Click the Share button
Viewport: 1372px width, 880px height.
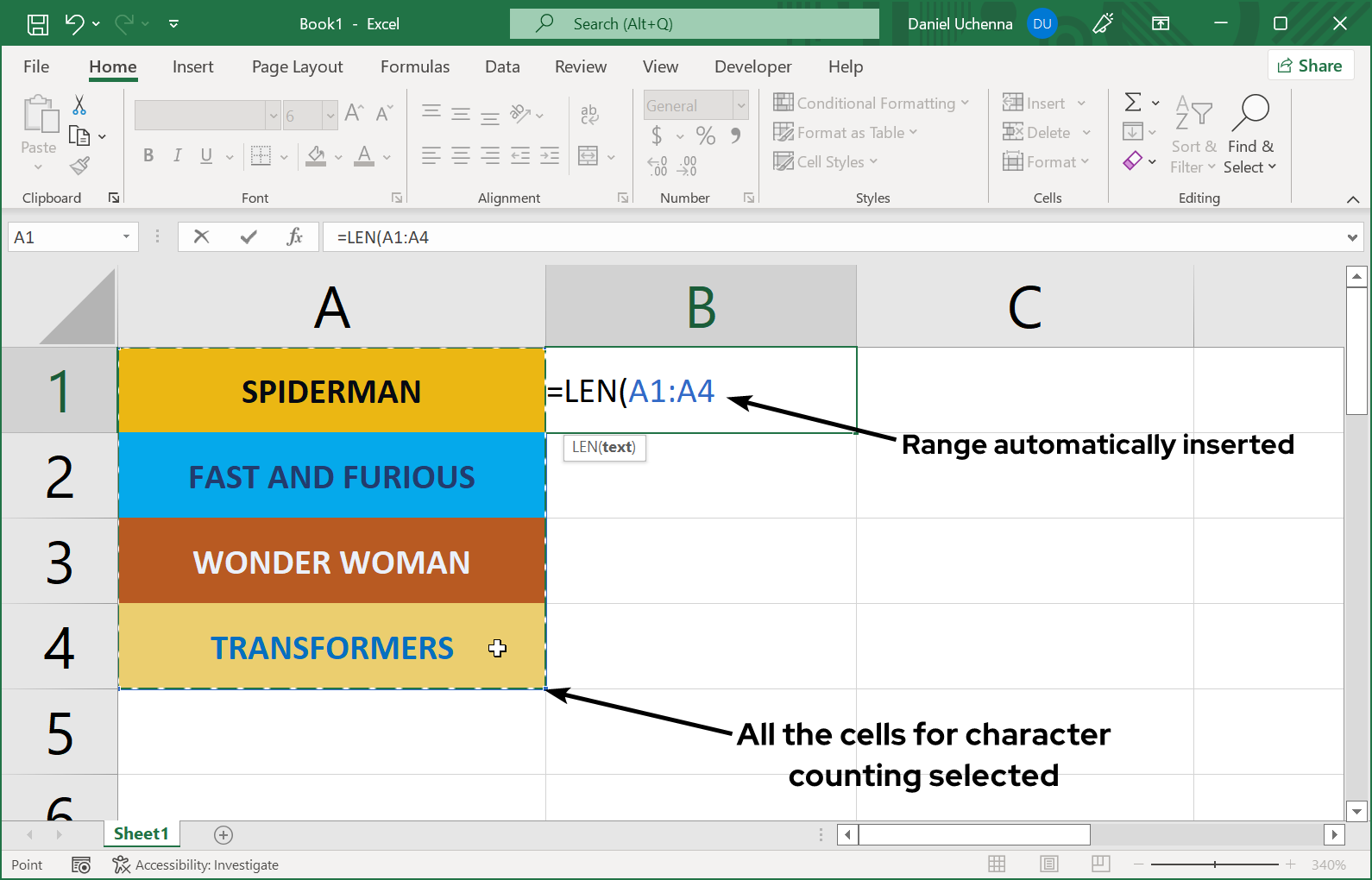1310,66
